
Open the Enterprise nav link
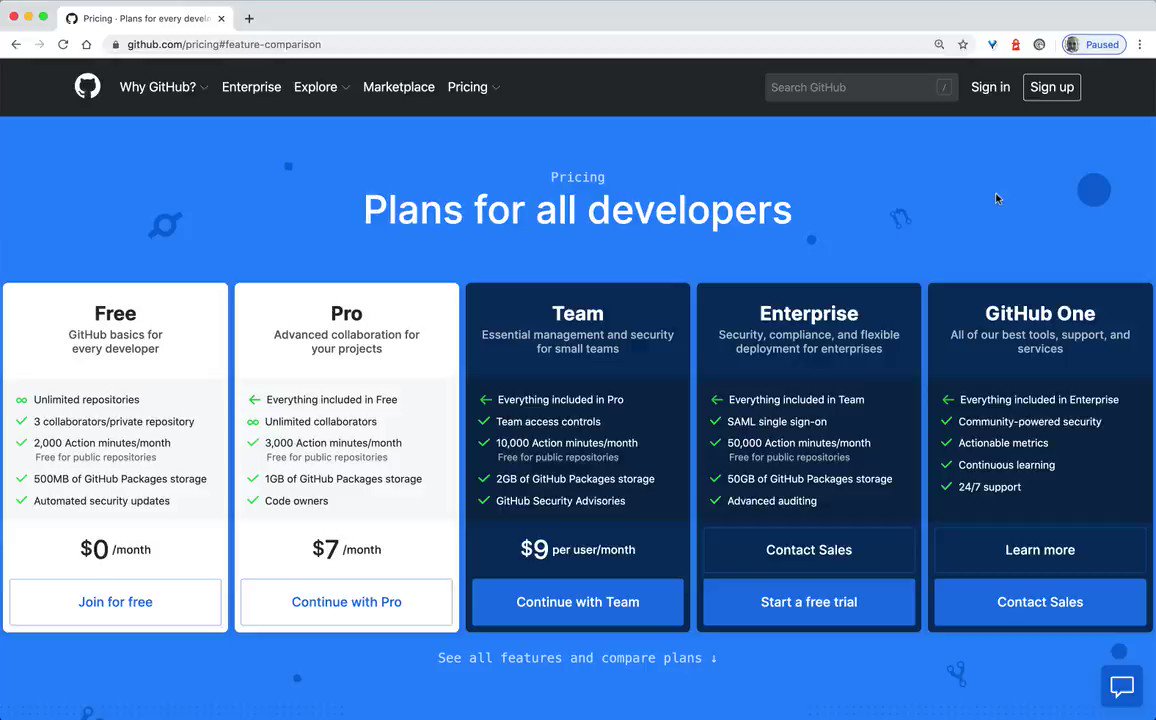point(251,87)
